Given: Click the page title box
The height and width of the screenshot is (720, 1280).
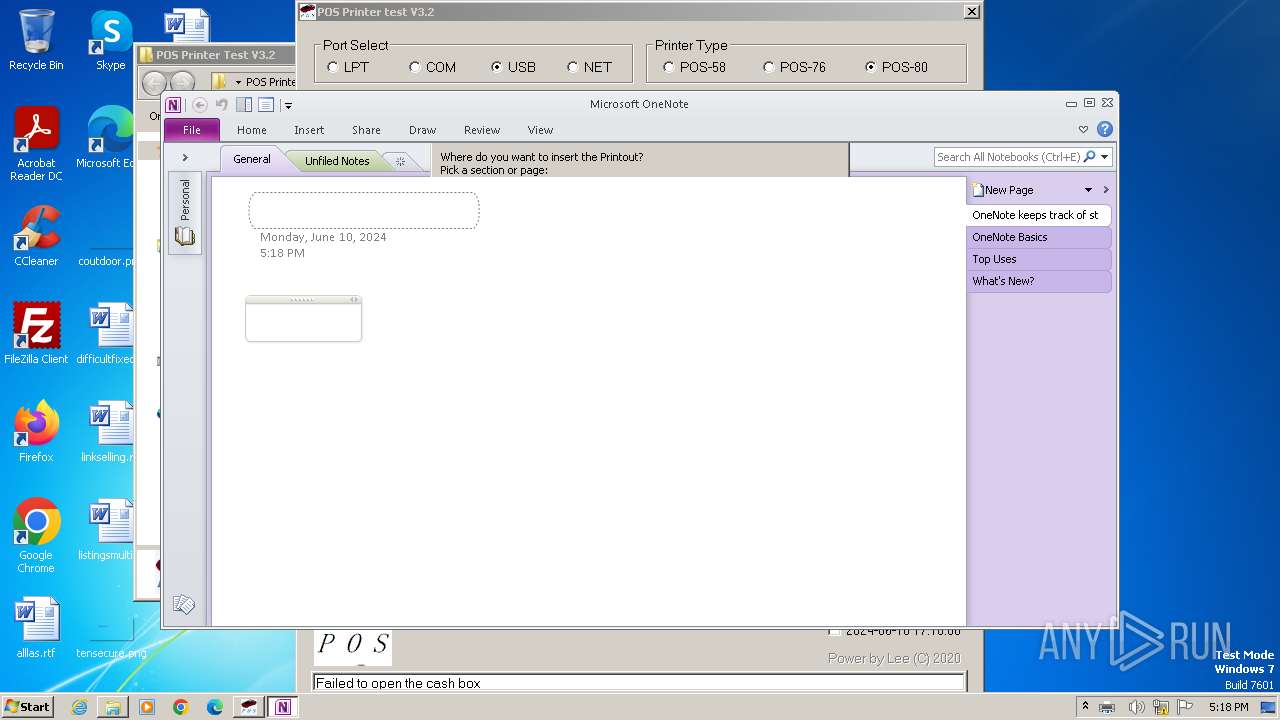Looking at the screenshot, I should pos(364,210).
